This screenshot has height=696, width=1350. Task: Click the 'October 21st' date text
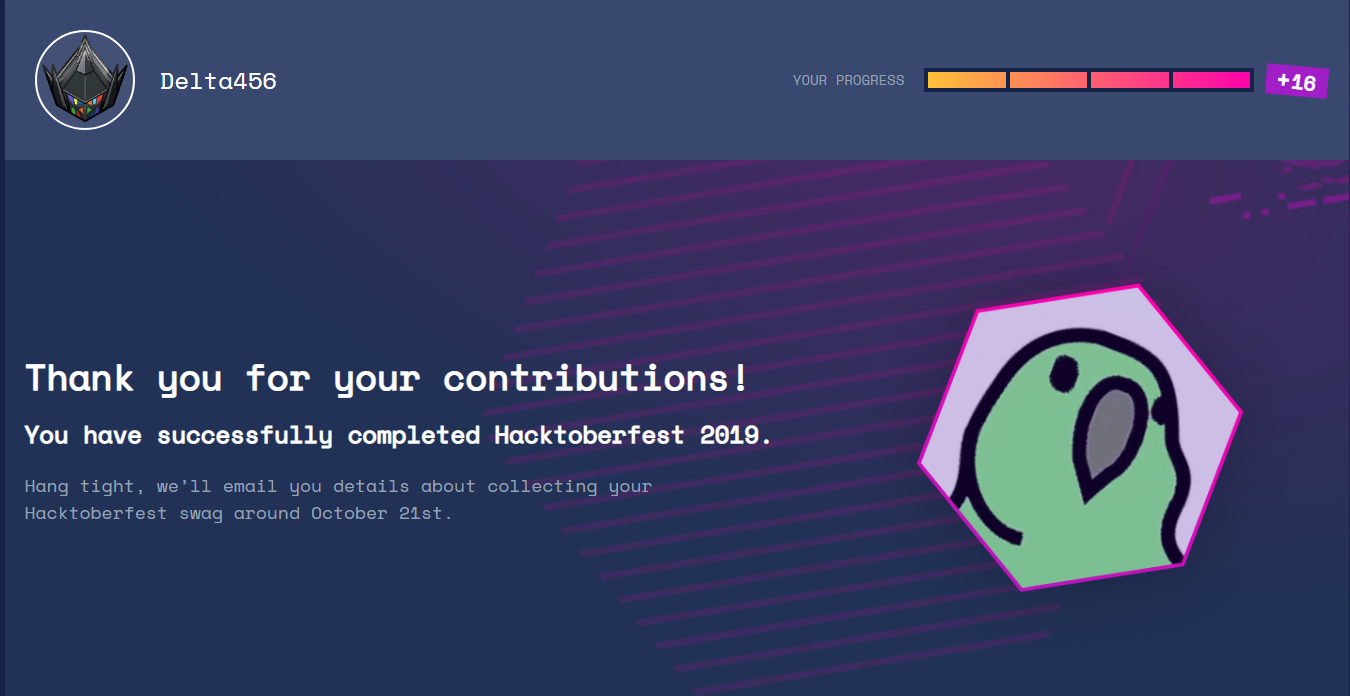[381, 514]
